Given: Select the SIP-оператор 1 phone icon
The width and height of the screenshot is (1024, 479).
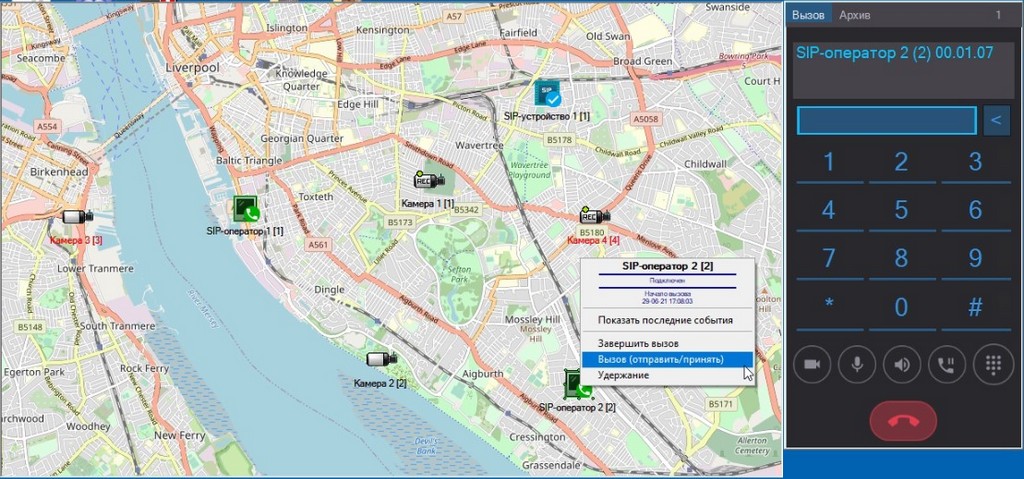Looking at the screenshot, I should tap(246, 209).
